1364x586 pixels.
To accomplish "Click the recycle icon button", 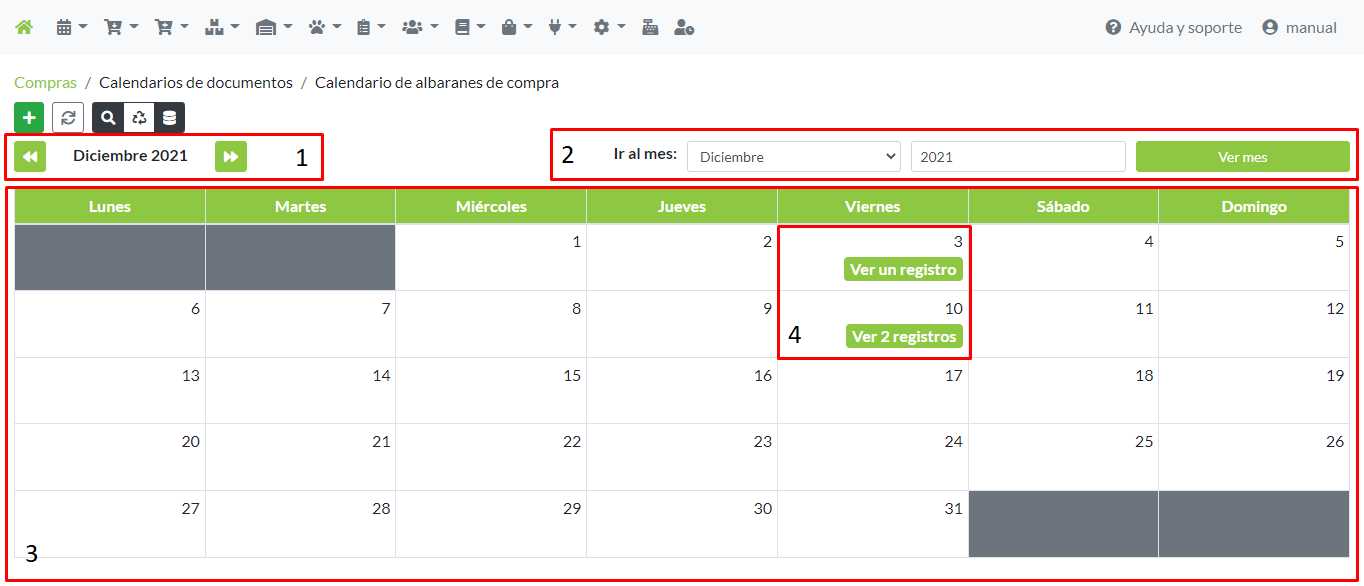I will [x=139, y=118].
